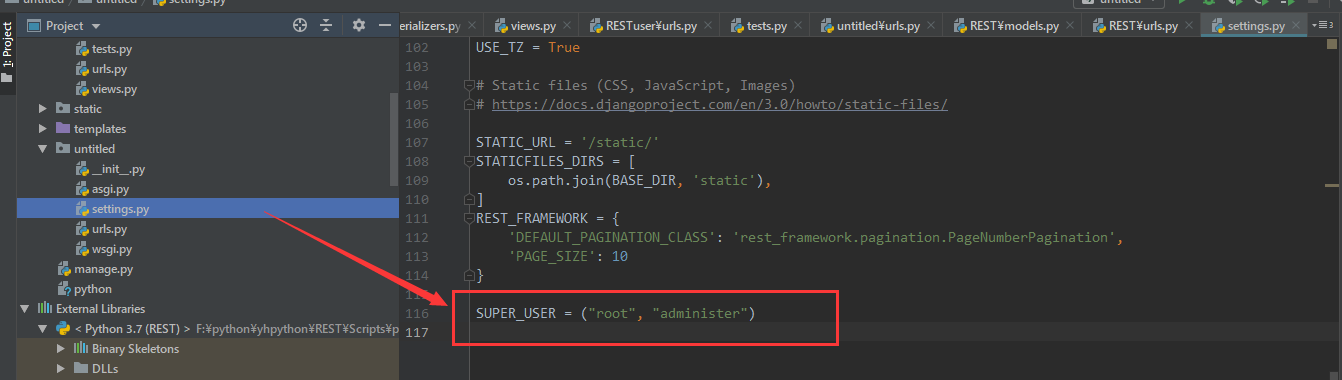Click the 'PAGE_SIZE': 10 line
The height and width of the screenshot is (380, 1342).
568,256
